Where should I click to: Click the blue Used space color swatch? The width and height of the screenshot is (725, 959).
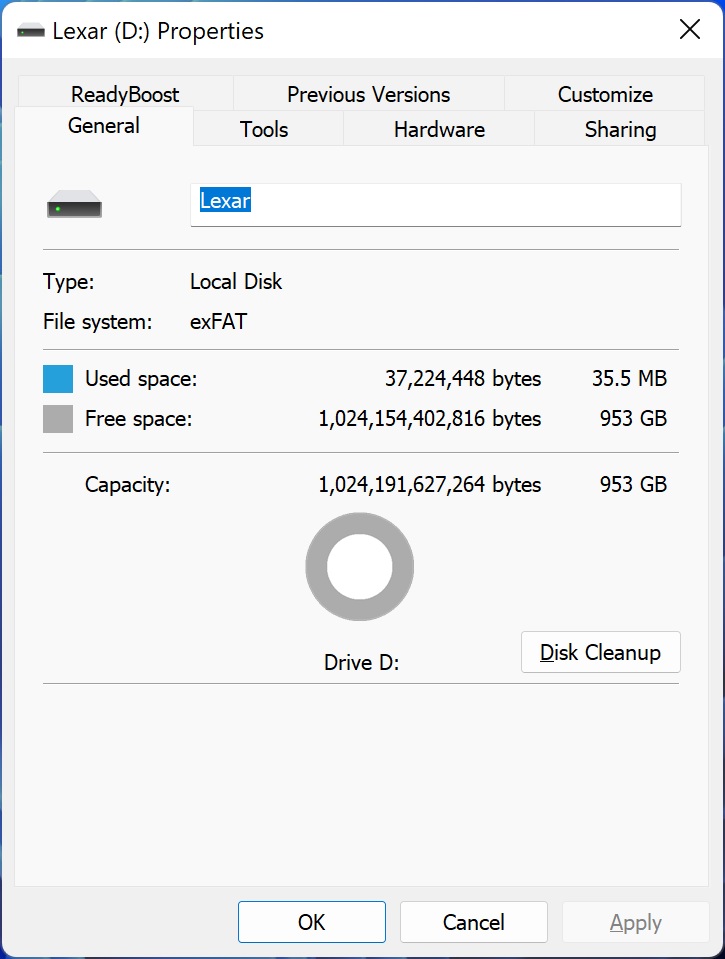(x=58, y=379)
